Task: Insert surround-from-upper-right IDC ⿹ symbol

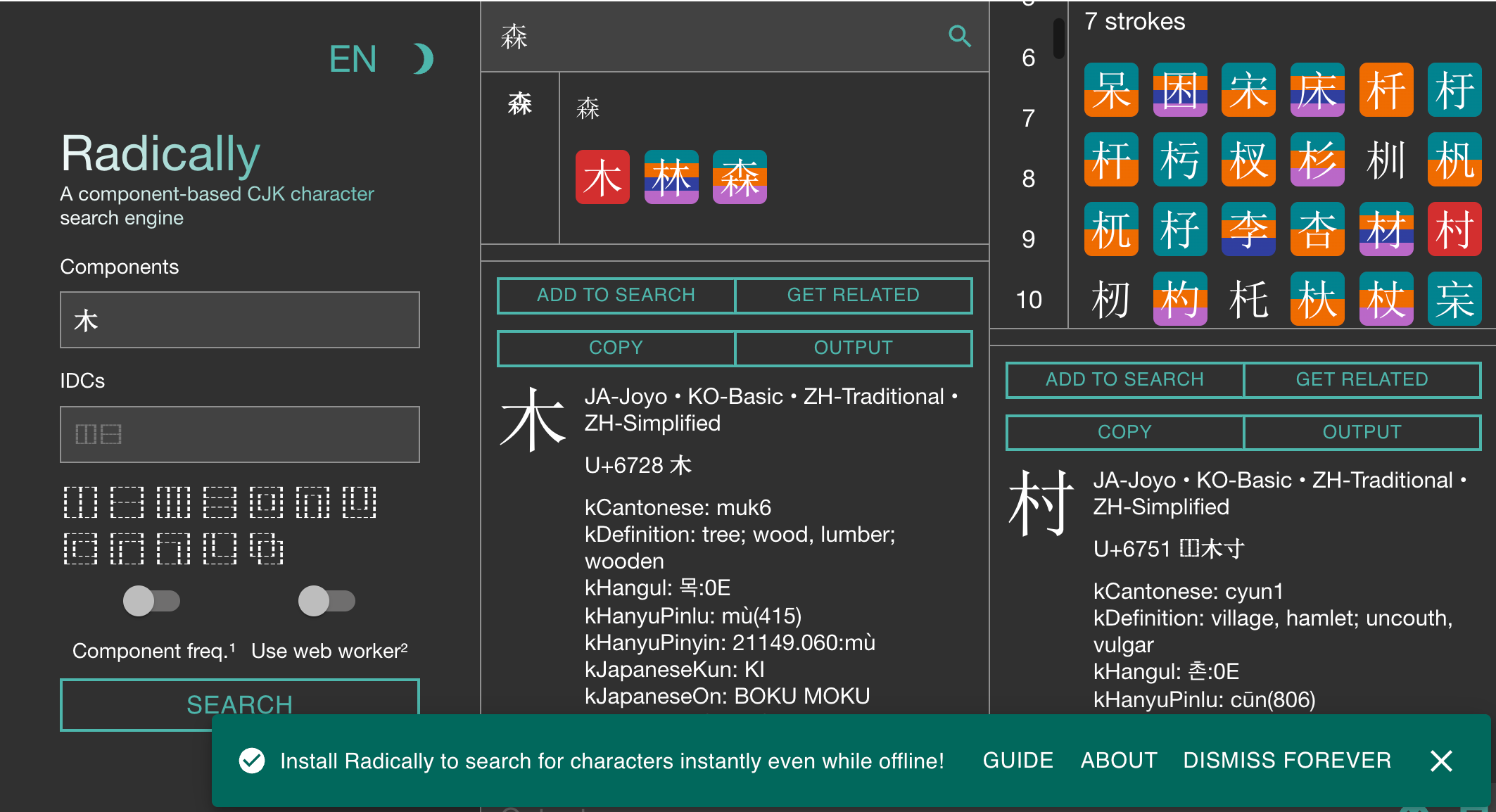Action: coord(174,548)
